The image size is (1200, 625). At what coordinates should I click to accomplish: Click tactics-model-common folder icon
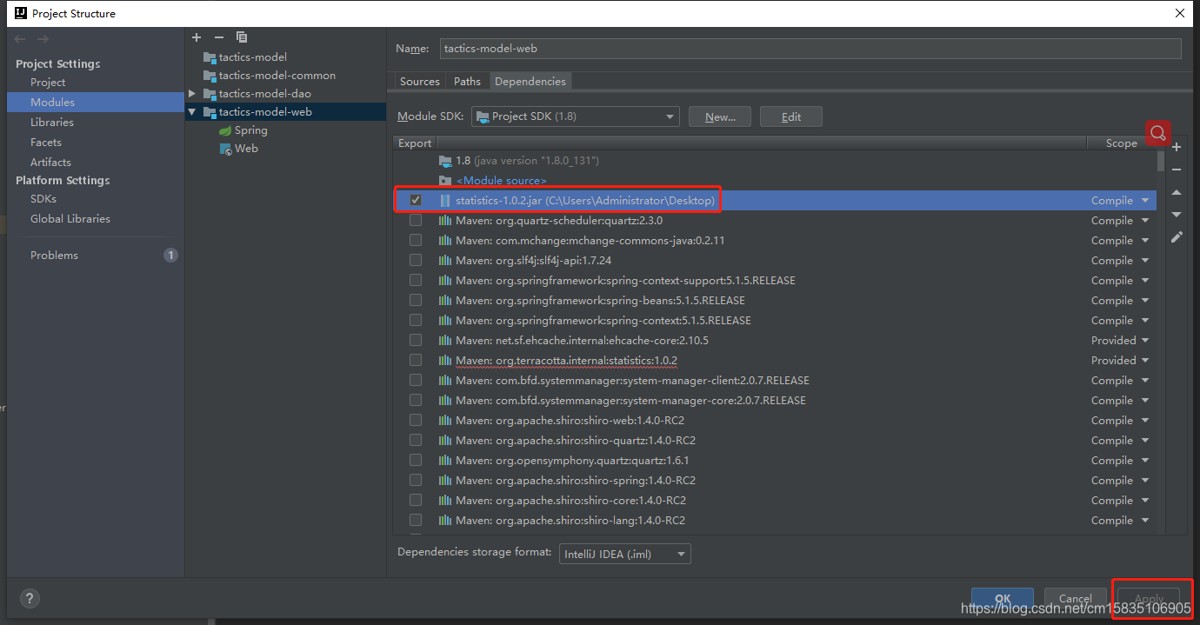coord(210,75)
